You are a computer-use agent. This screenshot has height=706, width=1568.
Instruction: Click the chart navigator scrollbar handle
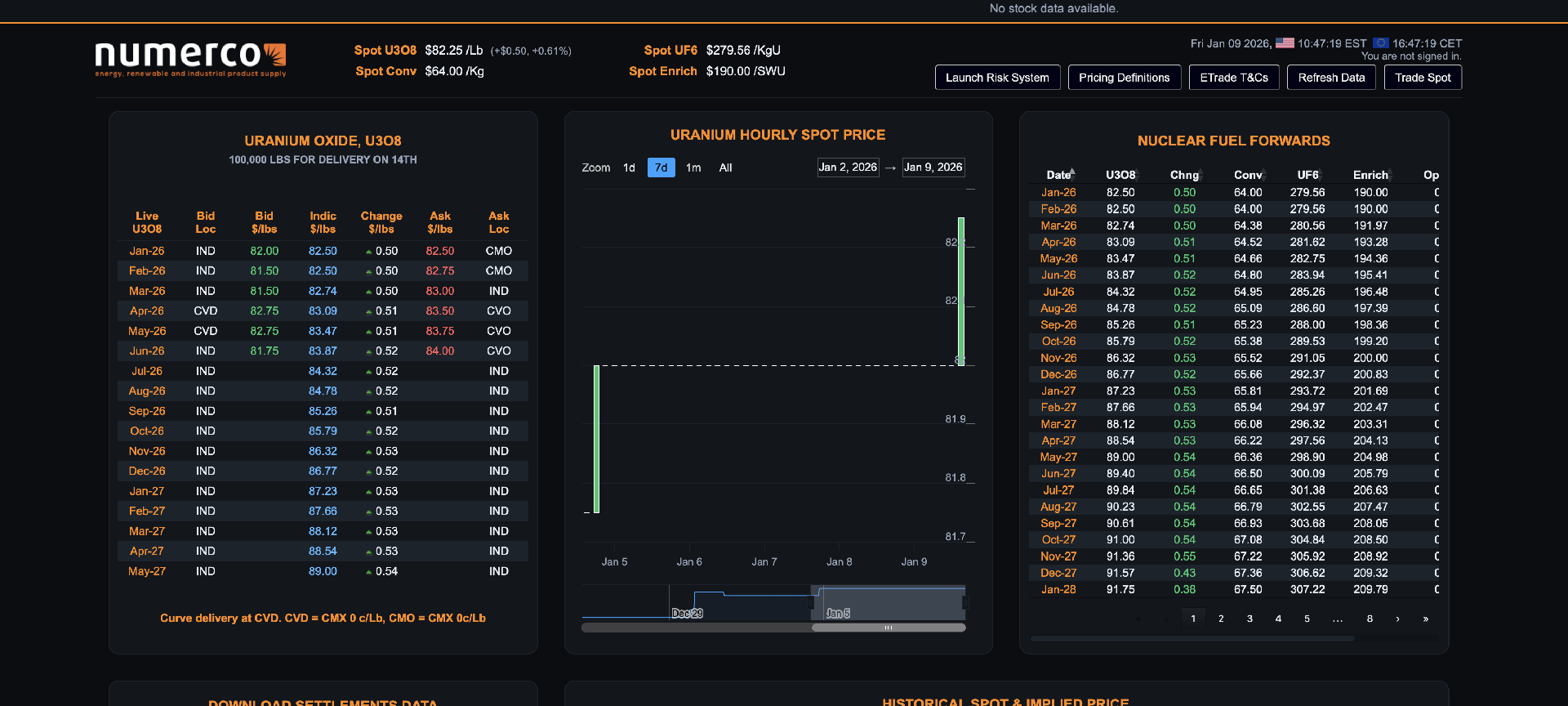(x=888, y=628)
